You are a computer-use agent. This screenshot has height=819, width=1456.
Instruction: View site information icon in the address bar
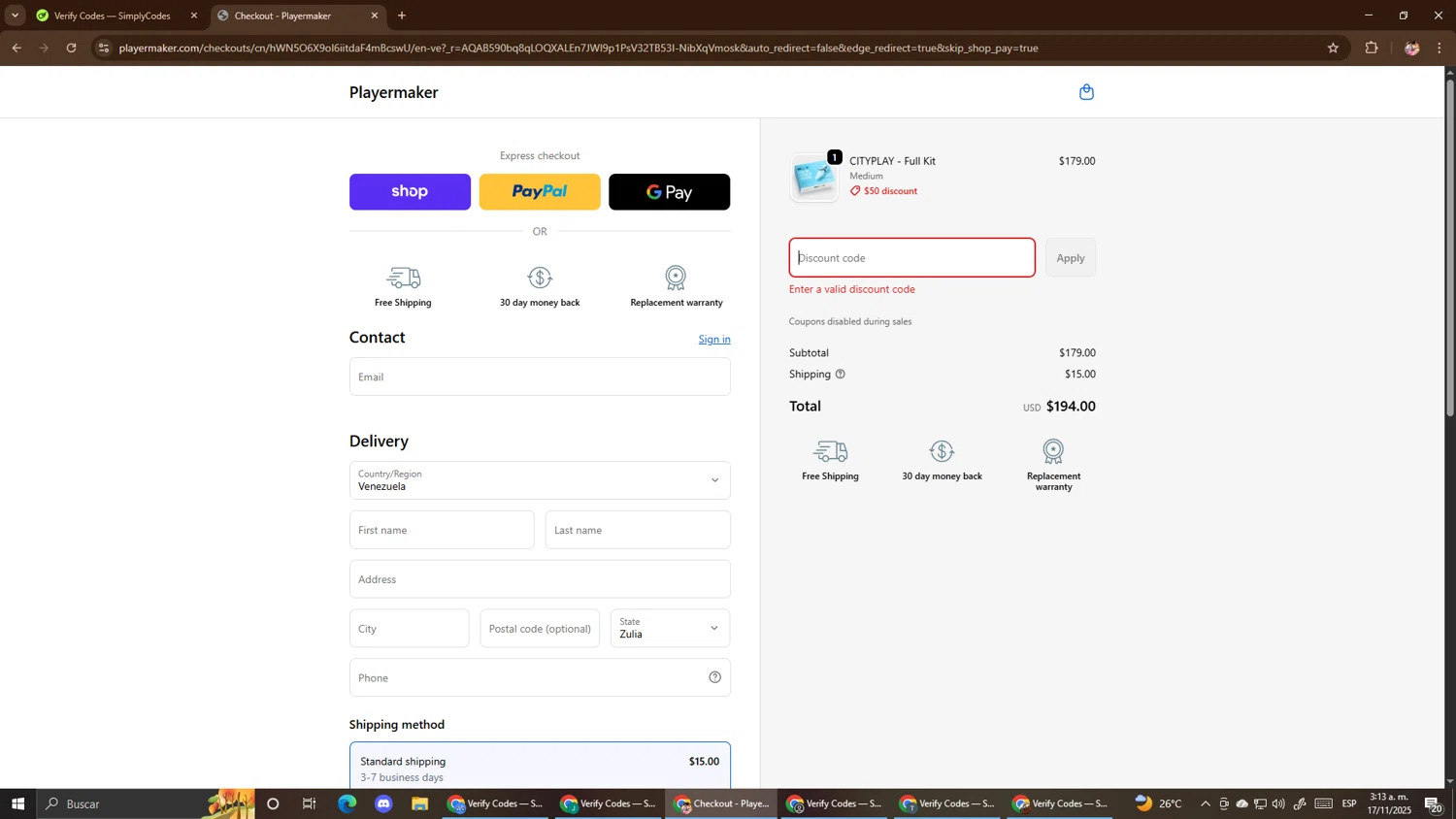[104, 48]
